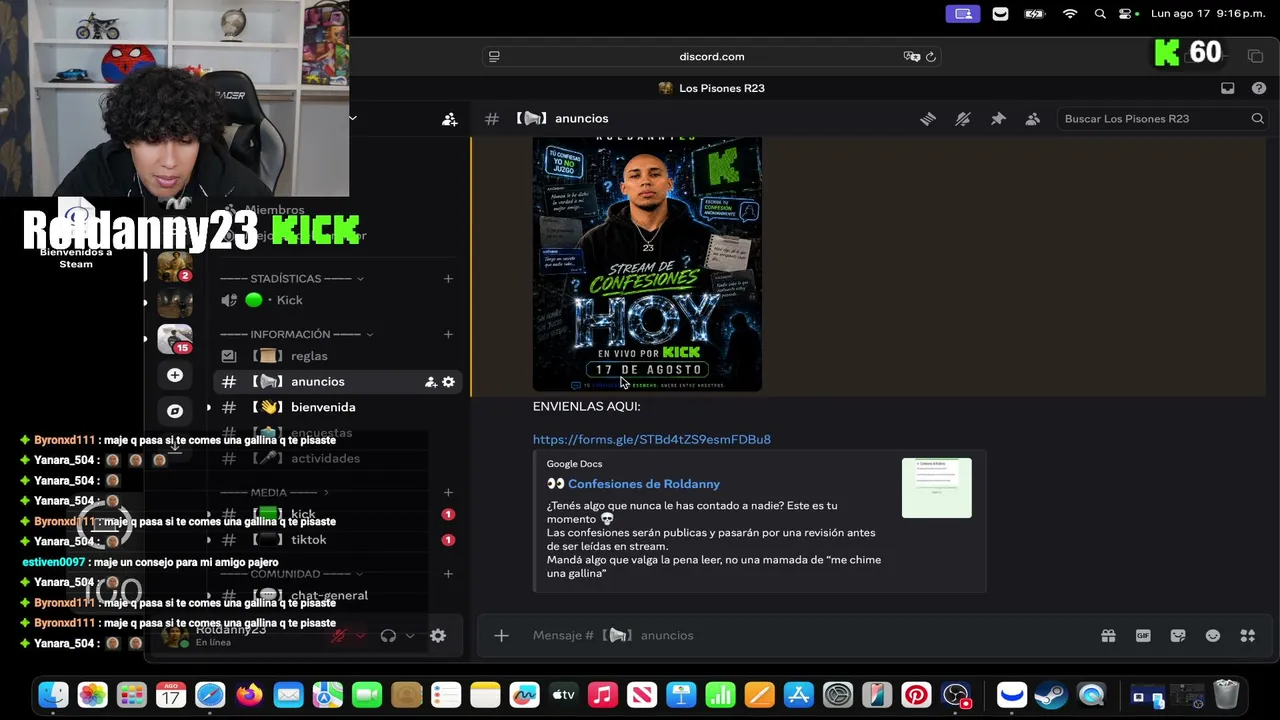Edit anuncios channel settings gear
The width and height of the screenshot is (1280, 720).
448,382
